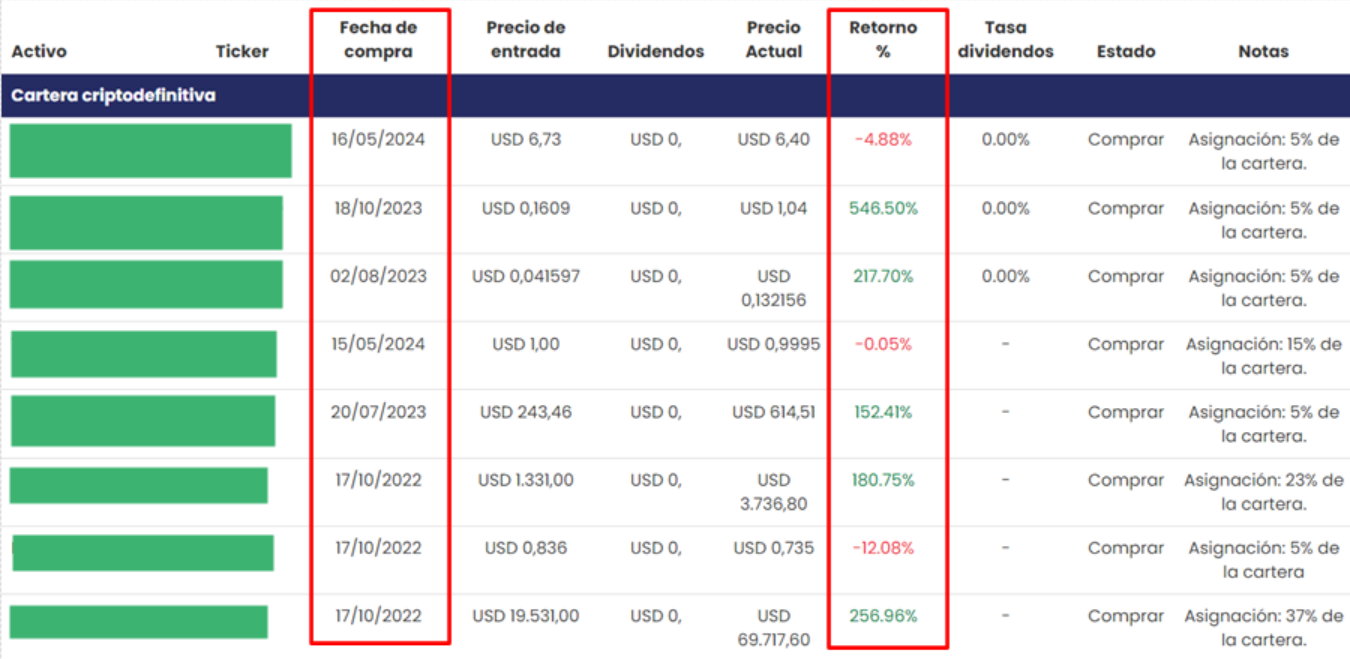Click the Precio Actual column header
The image size is (1350, 659).
coord(774,39)
